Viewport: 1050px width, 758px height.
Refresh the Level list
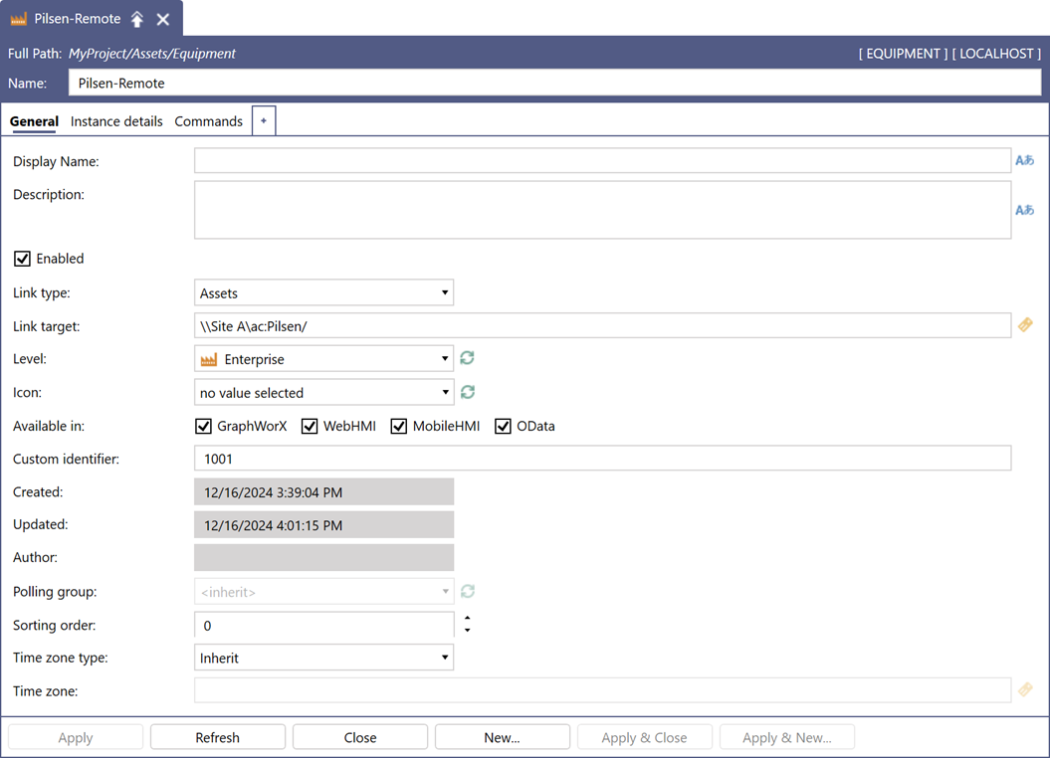(467, 358)
